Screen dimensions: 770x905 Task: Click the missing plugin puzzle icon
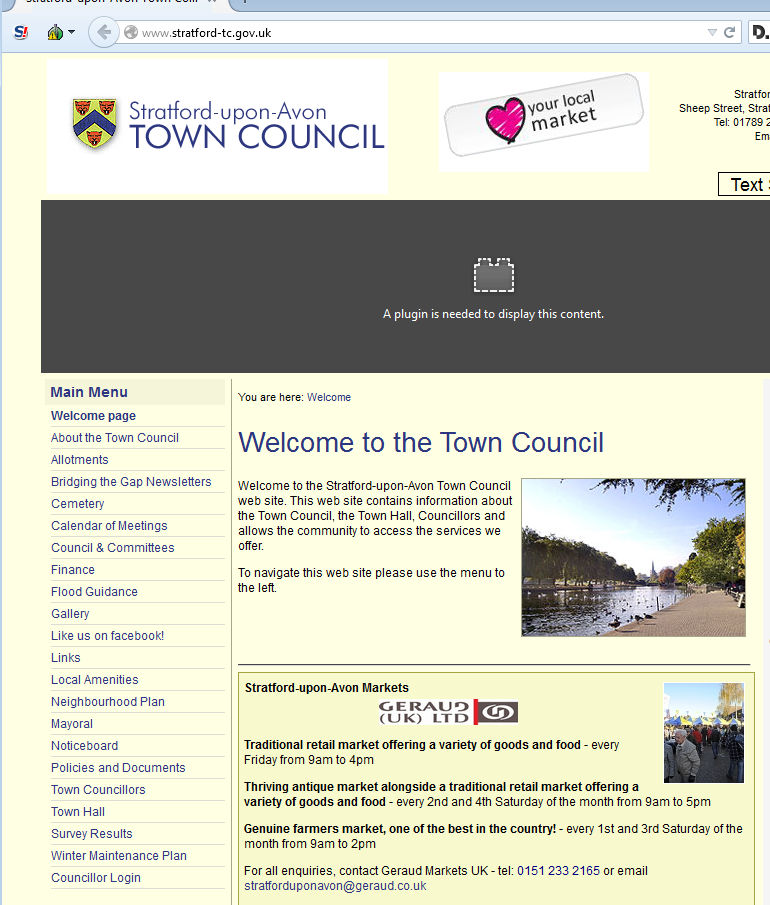tap(494, 275)
